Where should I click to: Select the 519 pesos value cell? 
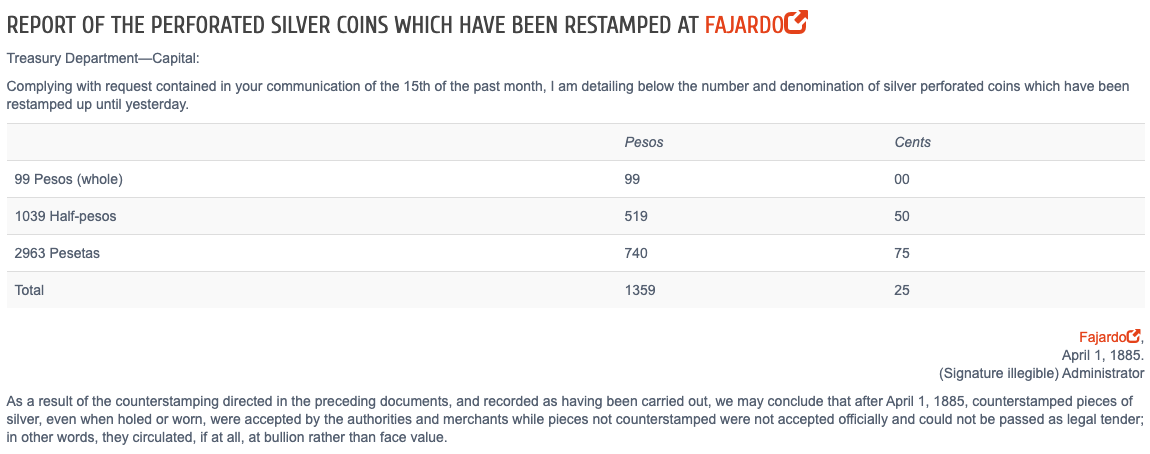636,216
